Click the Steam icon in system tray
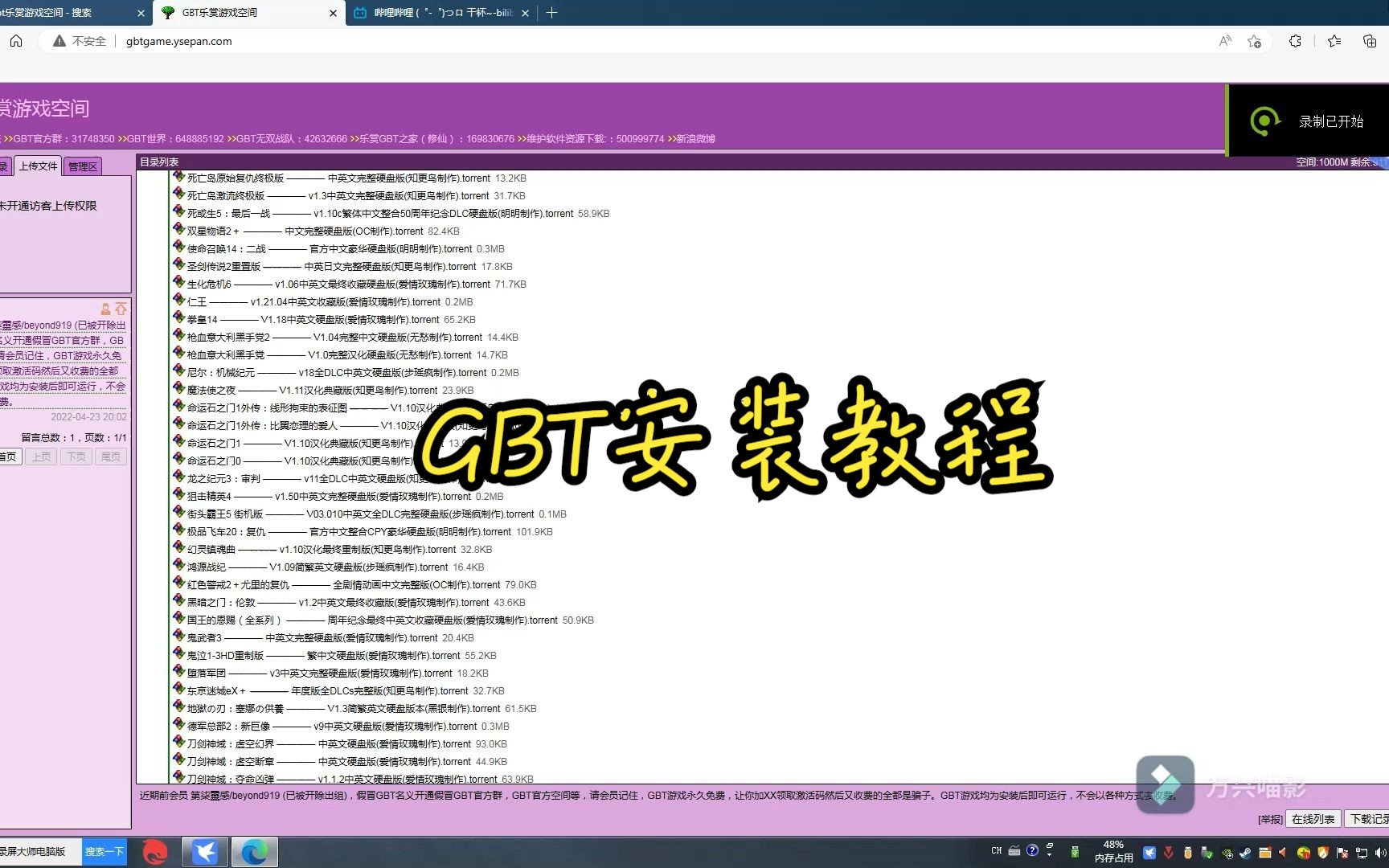Screen dimensions: 1389x868 click(1245, 852)
